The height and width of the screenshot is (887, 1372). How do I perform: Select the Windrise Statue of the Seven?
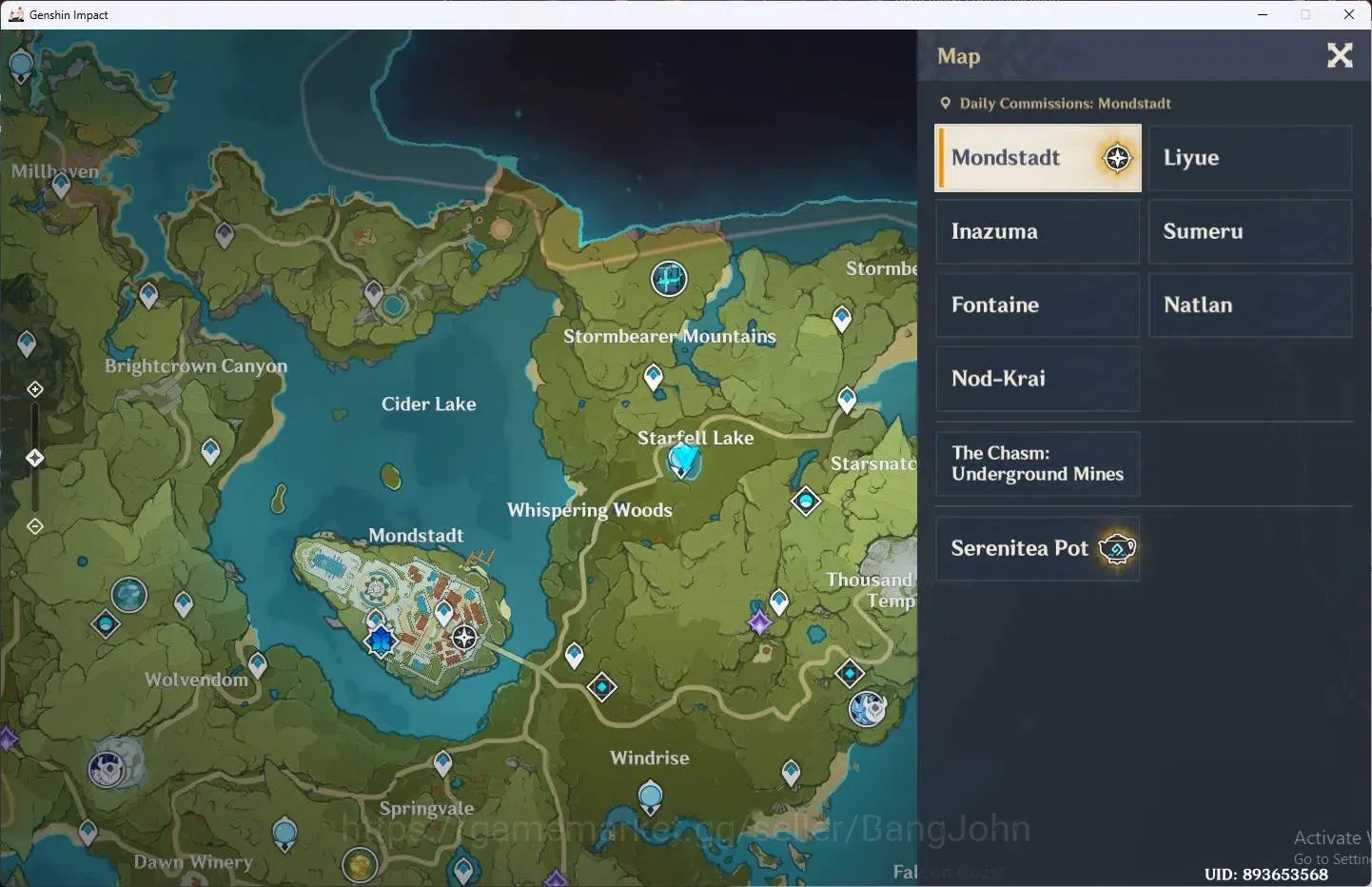click(650, 796)
